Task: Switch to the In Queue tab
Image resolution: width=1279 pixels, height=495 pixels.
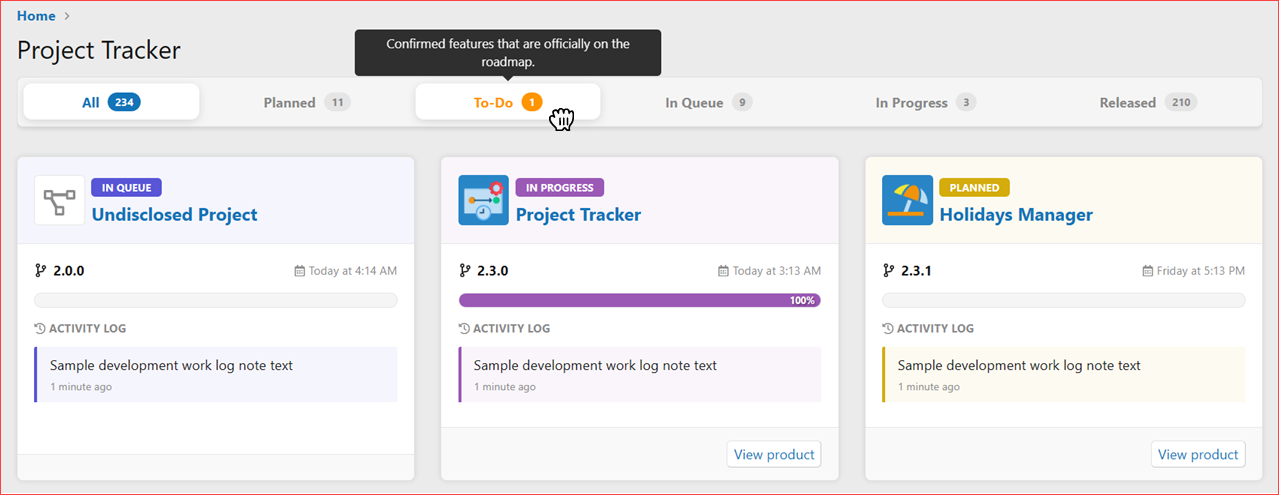Action: click(709, 102)
